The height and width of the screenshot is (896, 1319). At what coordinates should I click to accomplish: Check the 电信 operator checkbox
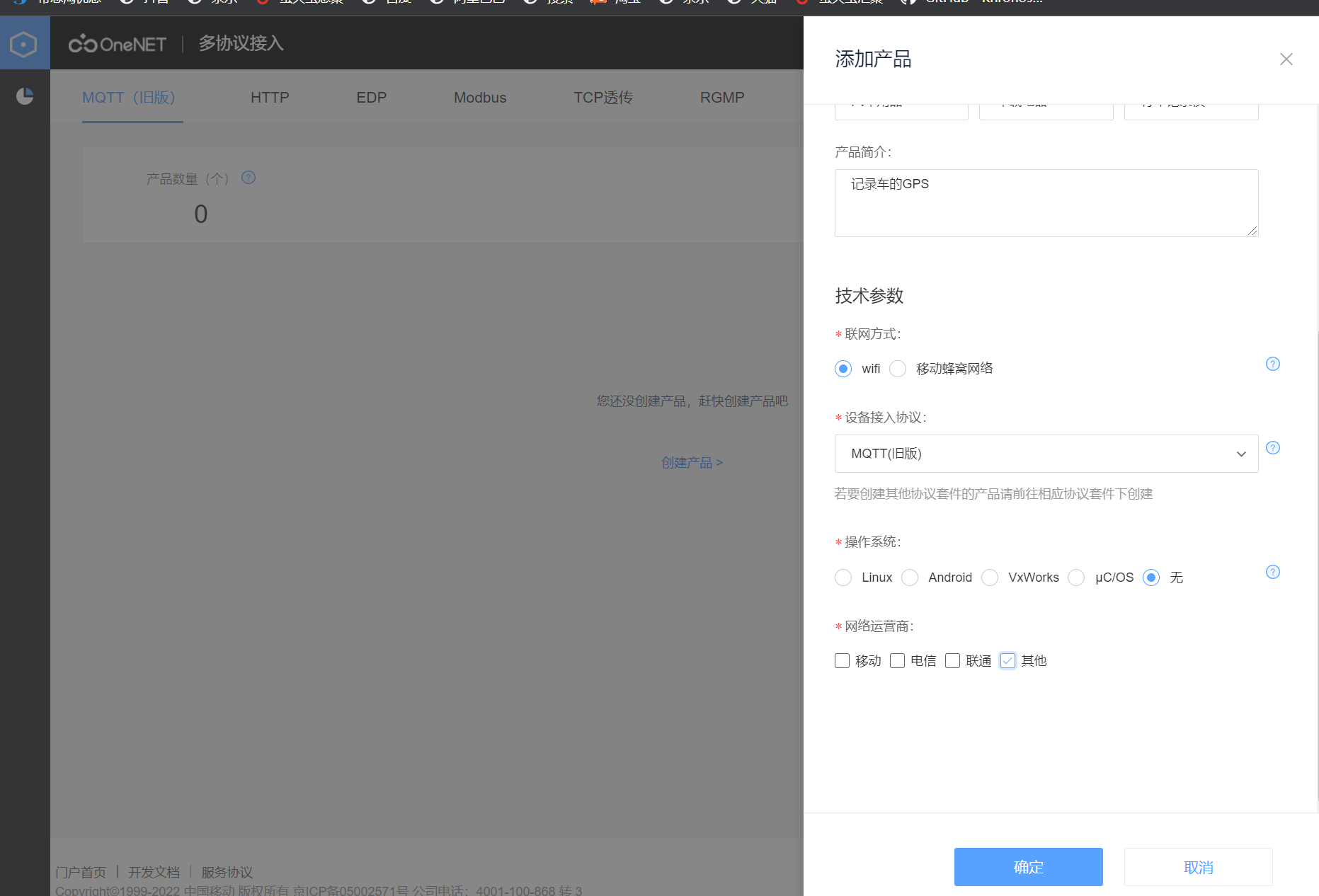pyautogui.click(x=897, y=660)
